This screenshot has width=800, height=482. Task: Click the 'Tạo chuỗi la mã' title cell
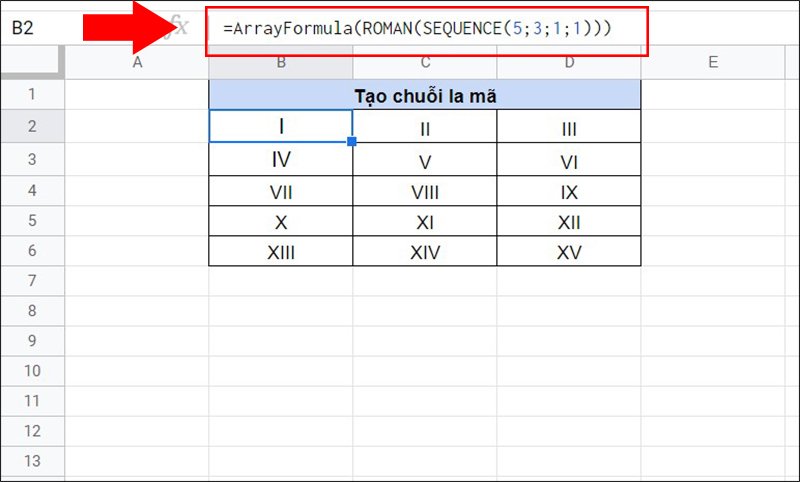(x=424, y=95)
